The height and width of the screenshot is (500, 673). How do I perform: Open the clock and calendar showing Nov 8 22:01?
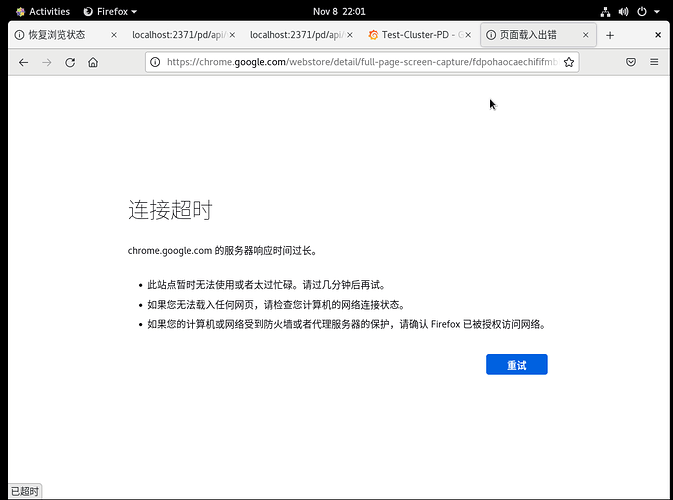tap(339, 12)
